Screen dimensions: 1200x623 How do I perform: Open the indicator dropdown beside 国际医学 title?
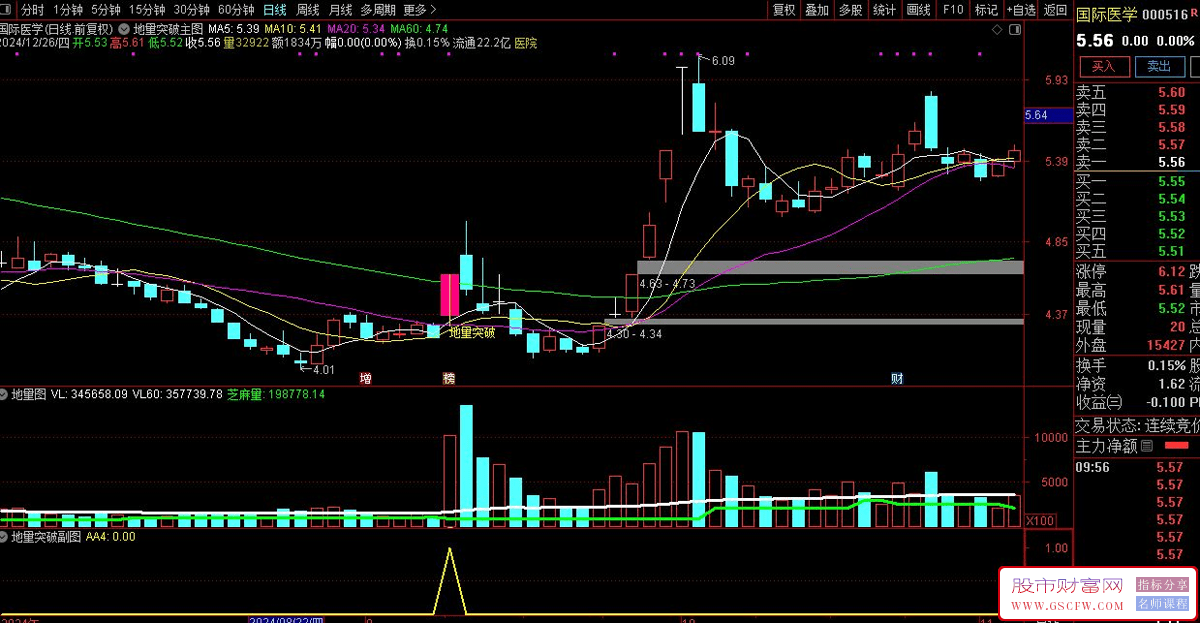tap(123, 30)
